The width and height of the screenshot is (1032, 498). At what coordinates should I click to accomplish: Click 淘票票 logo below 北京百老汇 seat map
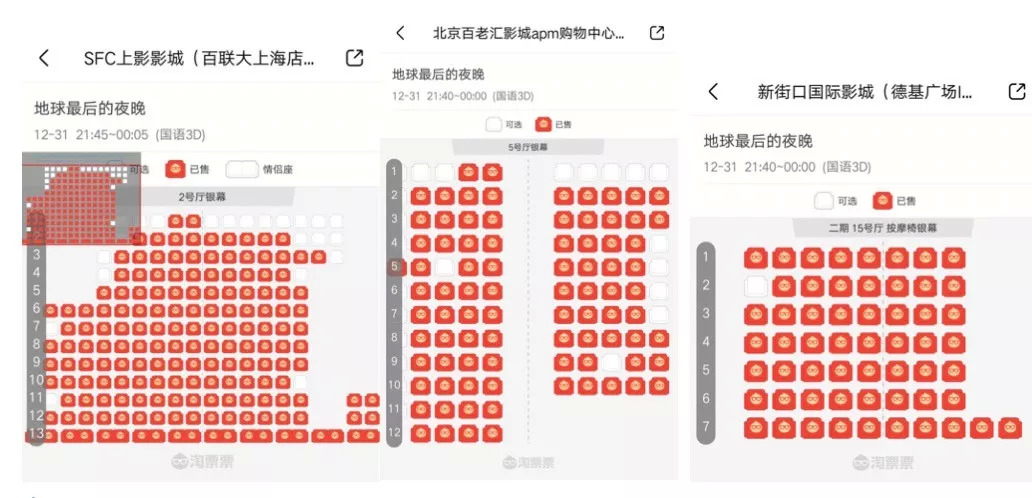528,462
